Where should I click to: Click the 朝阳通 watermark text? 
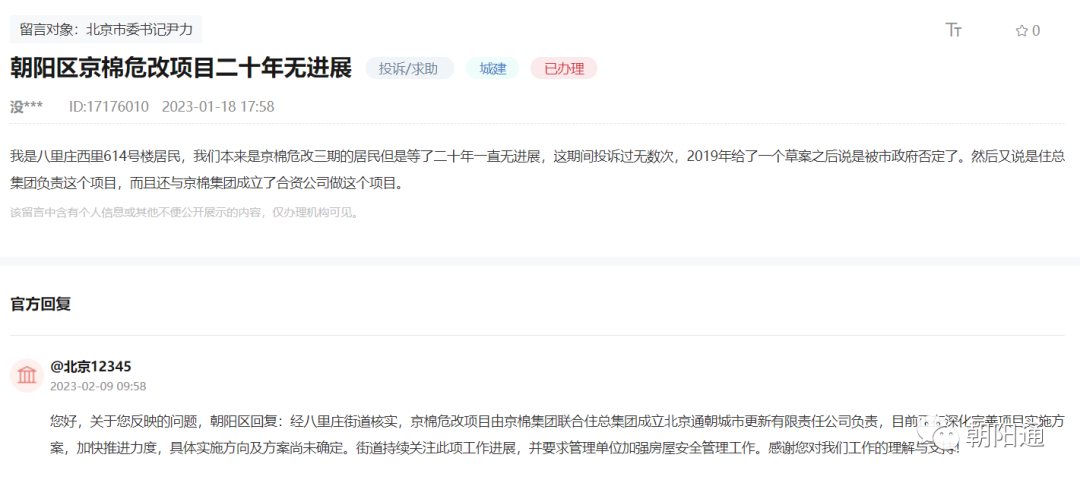1003,436
